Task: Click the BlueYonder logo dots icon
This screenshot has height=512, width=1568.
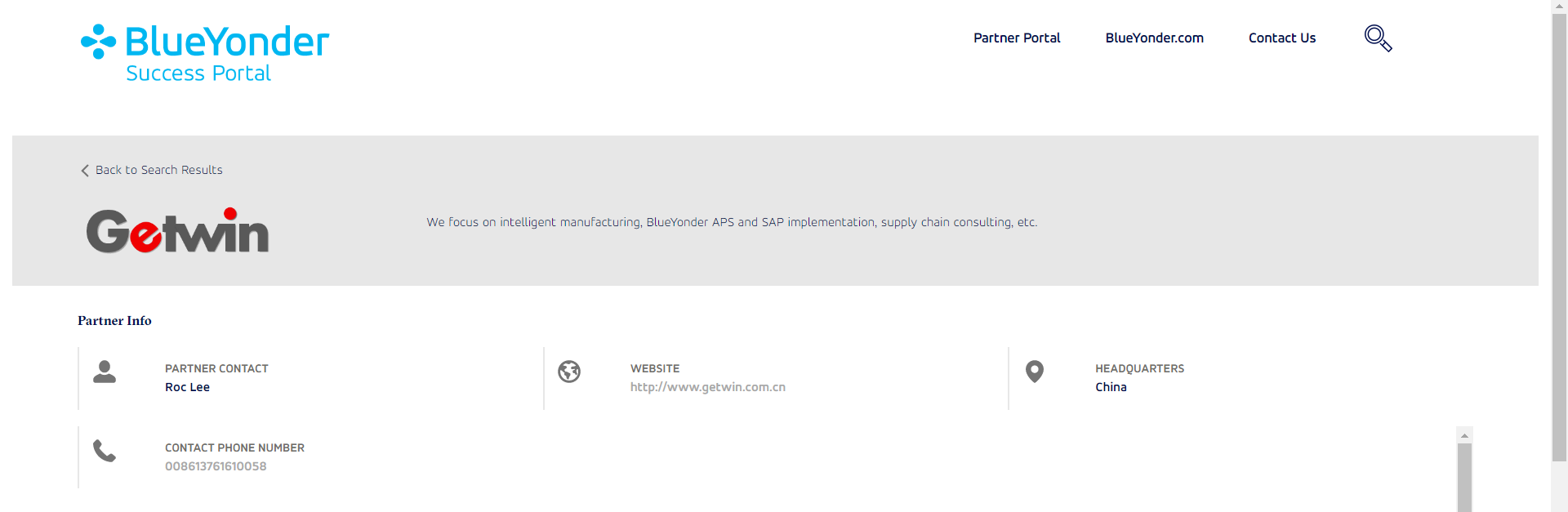Action: [x=98, y=42]
